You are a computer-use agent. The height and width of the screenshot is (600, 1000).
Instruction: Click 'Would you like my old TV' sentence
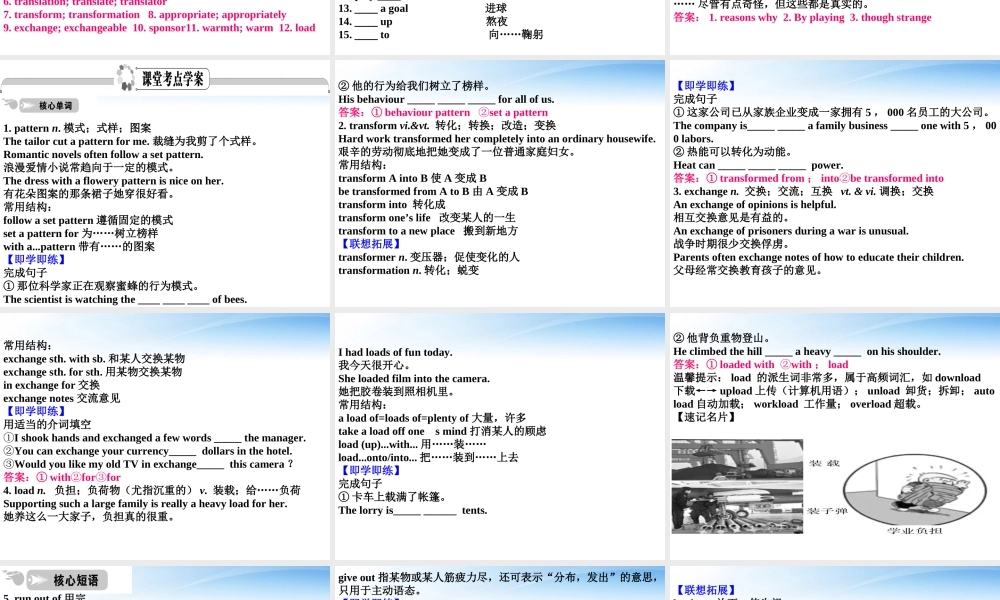point(148,464)
